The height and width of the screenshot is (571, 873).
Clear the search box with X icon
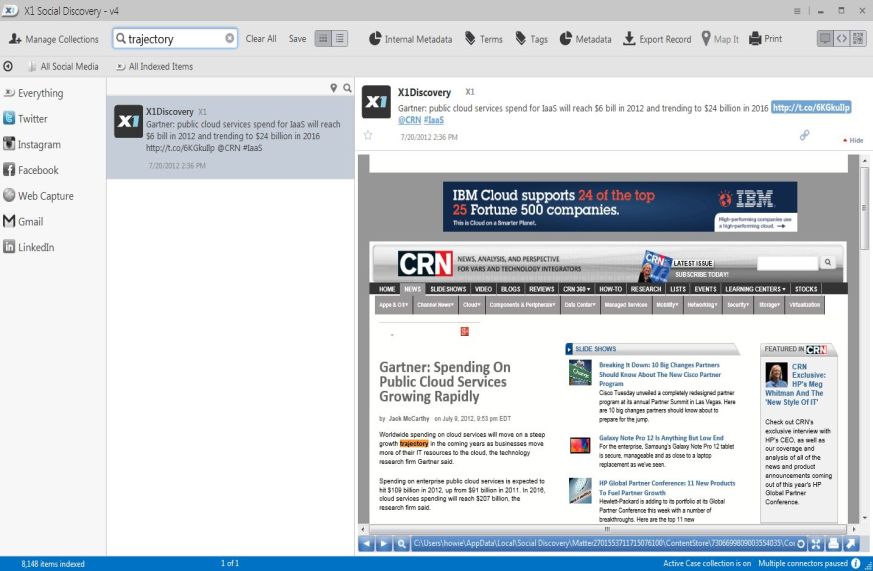229,38
